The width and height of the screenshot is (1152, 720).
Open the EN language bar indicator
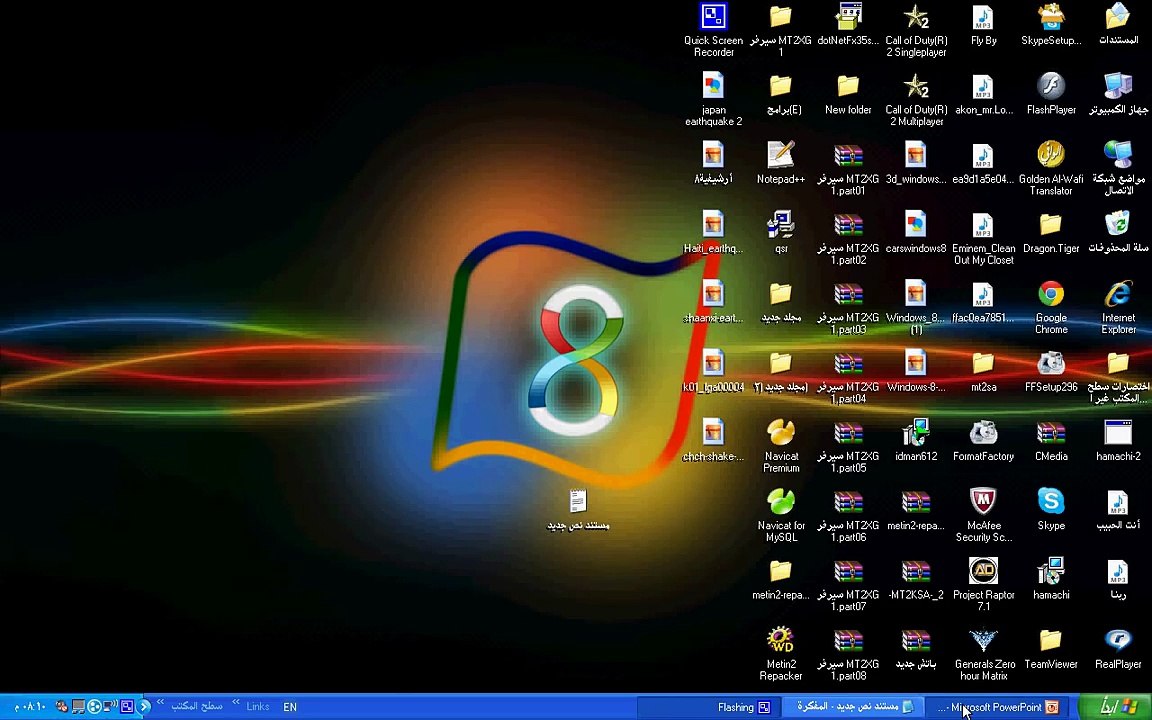pyautogui.click(x=290, y=707)
